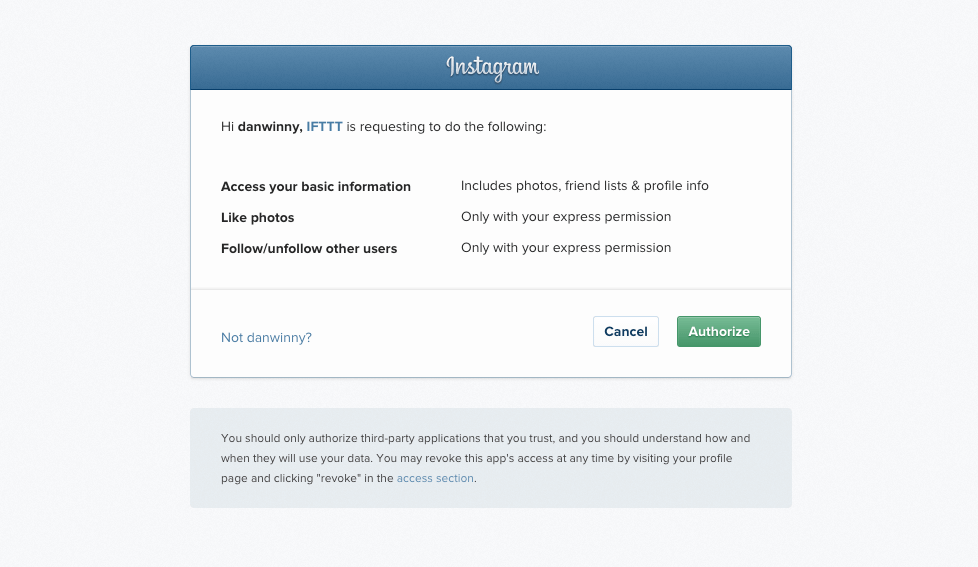This screenshot has width=978, height=567.
Task: Click the express permission text beside Like photos
Action: (x=566, y=217)
